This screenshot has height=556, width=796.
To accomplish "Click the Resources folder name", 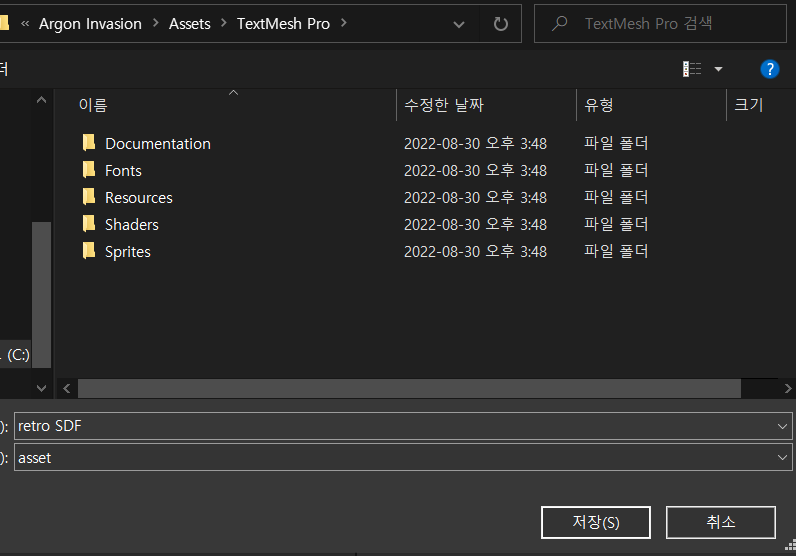I will coord(139,198).
